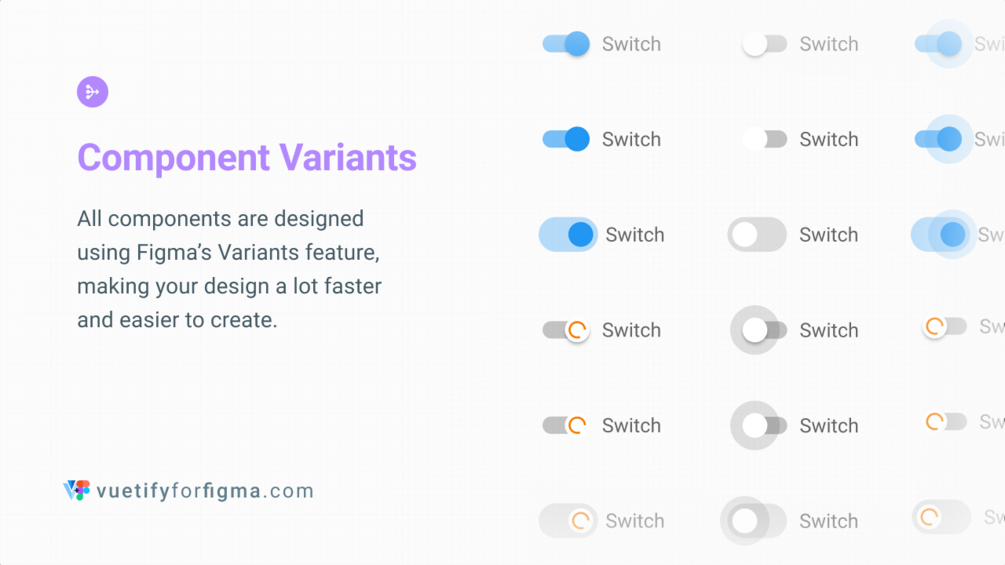Click the Switch label beside the solid blue switch
Image resolution: width=1005 pixels, height=565 pixels.
pyautogui.click(x=631, y=139)
